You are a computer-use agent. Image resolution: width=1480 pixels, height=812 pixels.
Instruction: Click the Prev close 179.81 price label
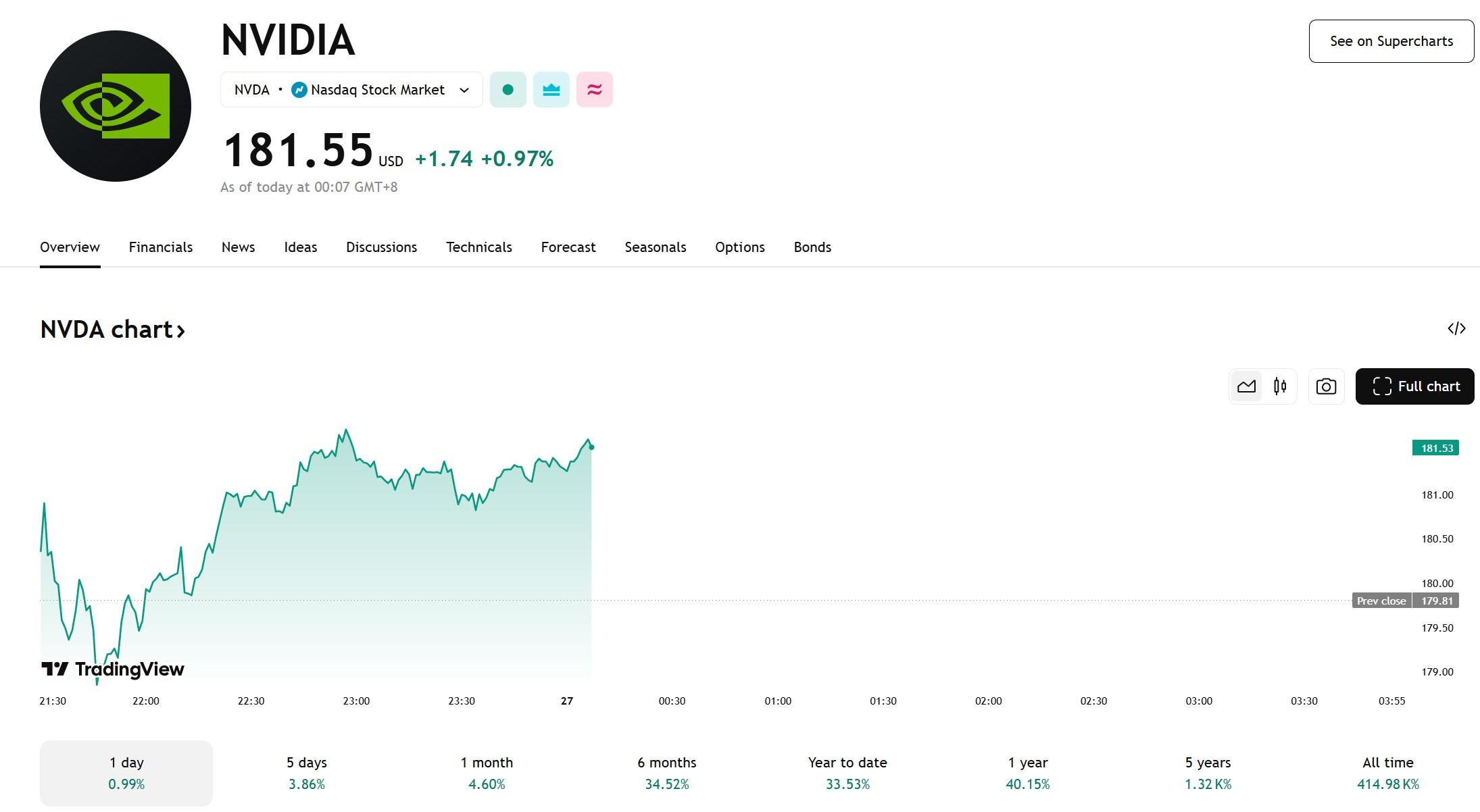tap(1406, 601)
